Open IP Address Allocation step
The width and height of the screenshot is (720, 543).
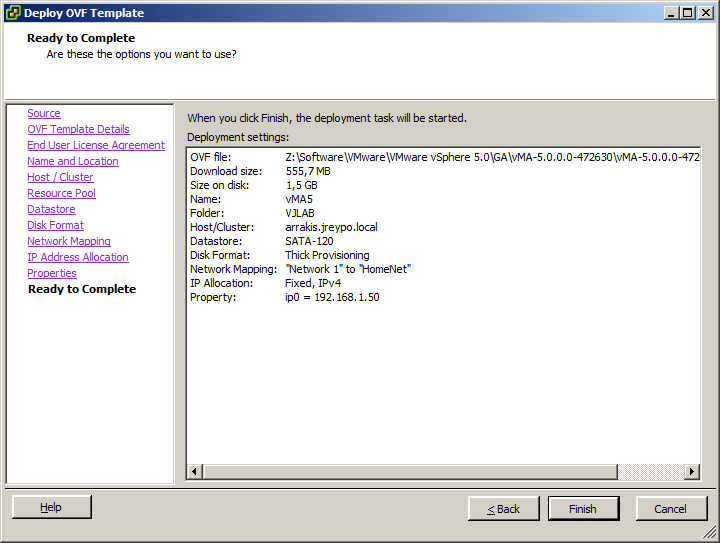(78, 257)
